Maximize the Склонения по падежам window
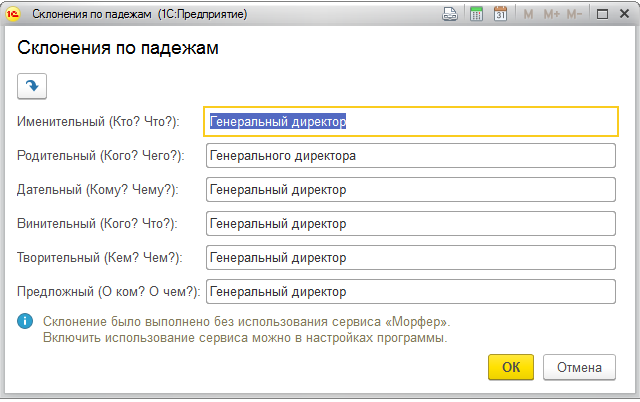Viewport: 640px width, 402px height. [602, 14]
